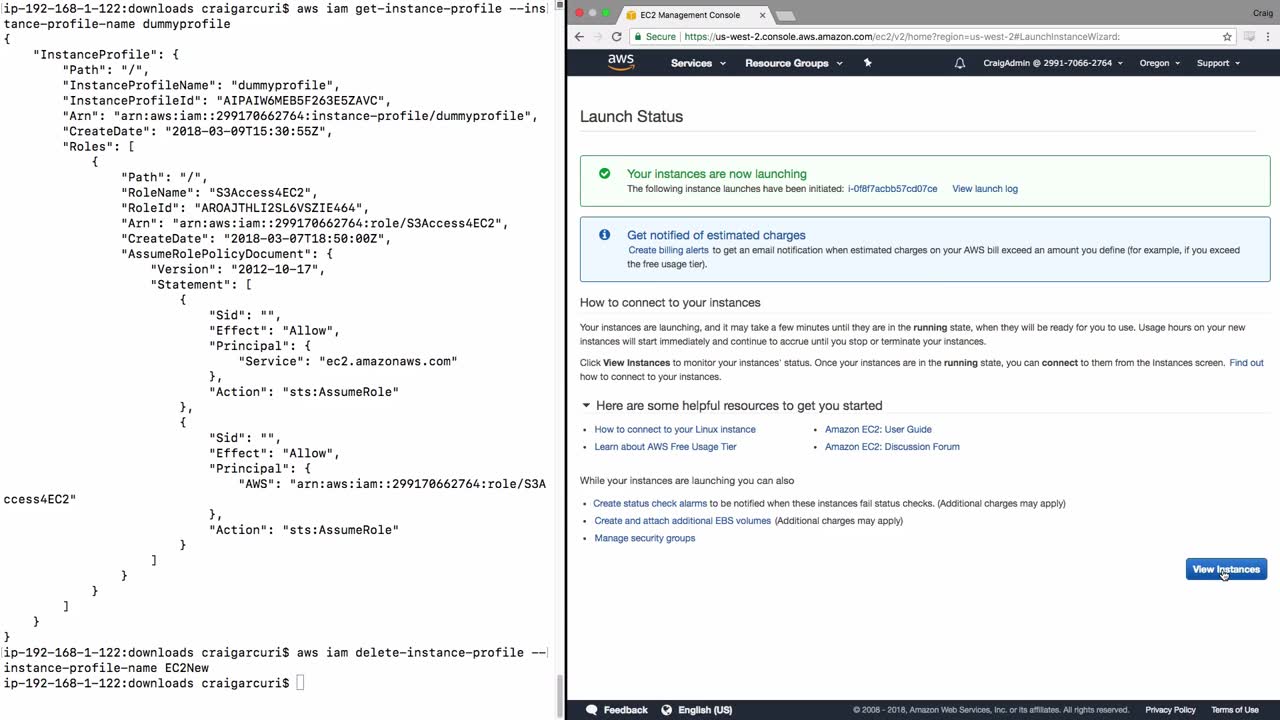Bookmark this page with the star icon

click(x=1227, y=37)
